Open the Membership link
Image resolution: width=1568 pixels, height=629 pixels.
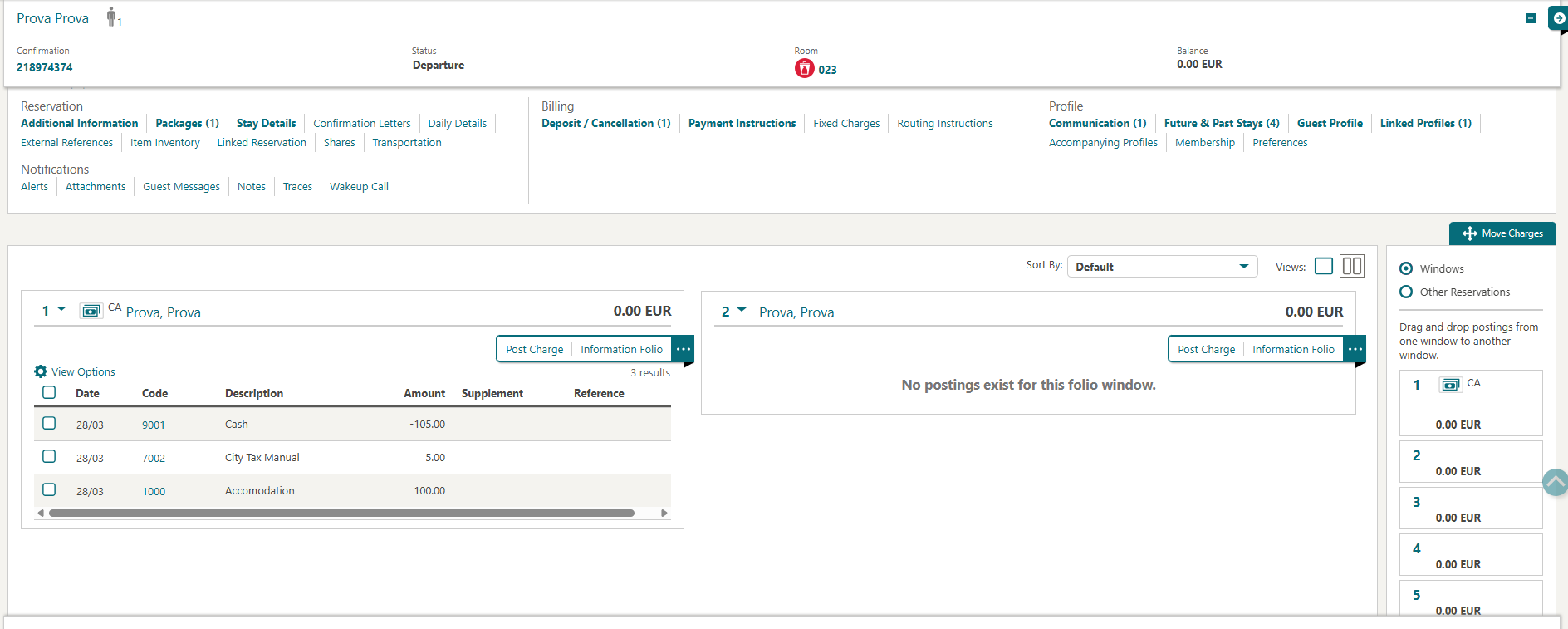(1205, 142)
